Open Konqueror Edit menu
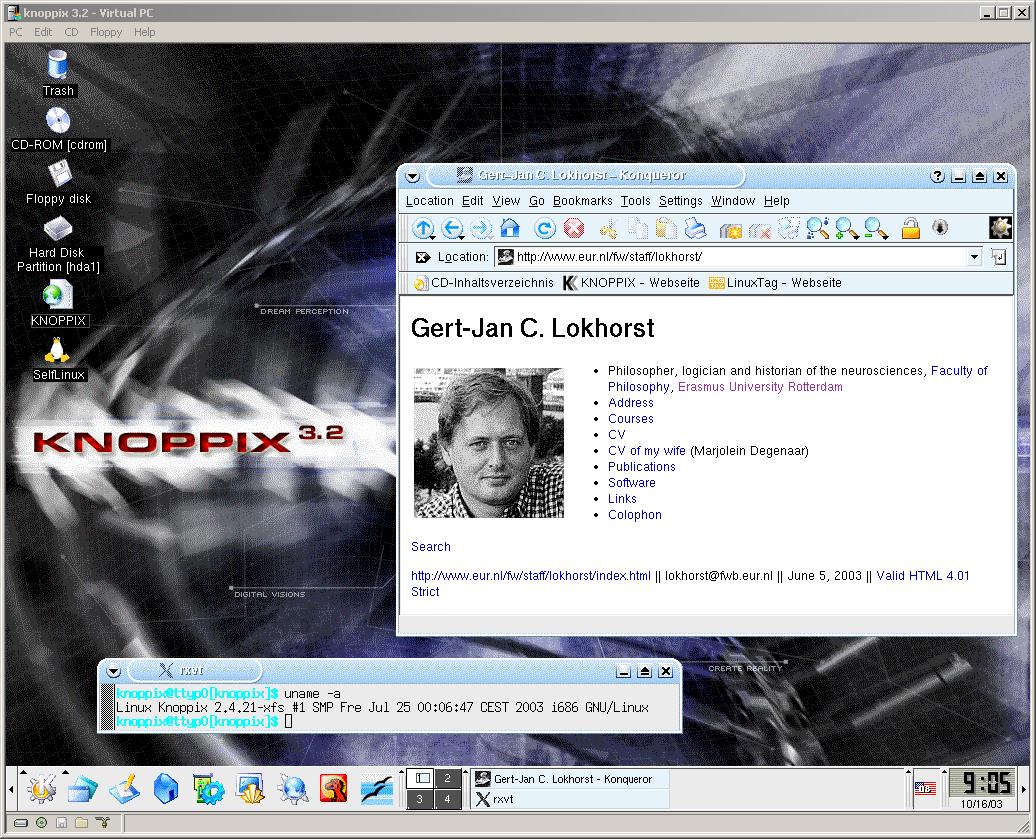The image size is (1036, 839). [x=472, y=201]
